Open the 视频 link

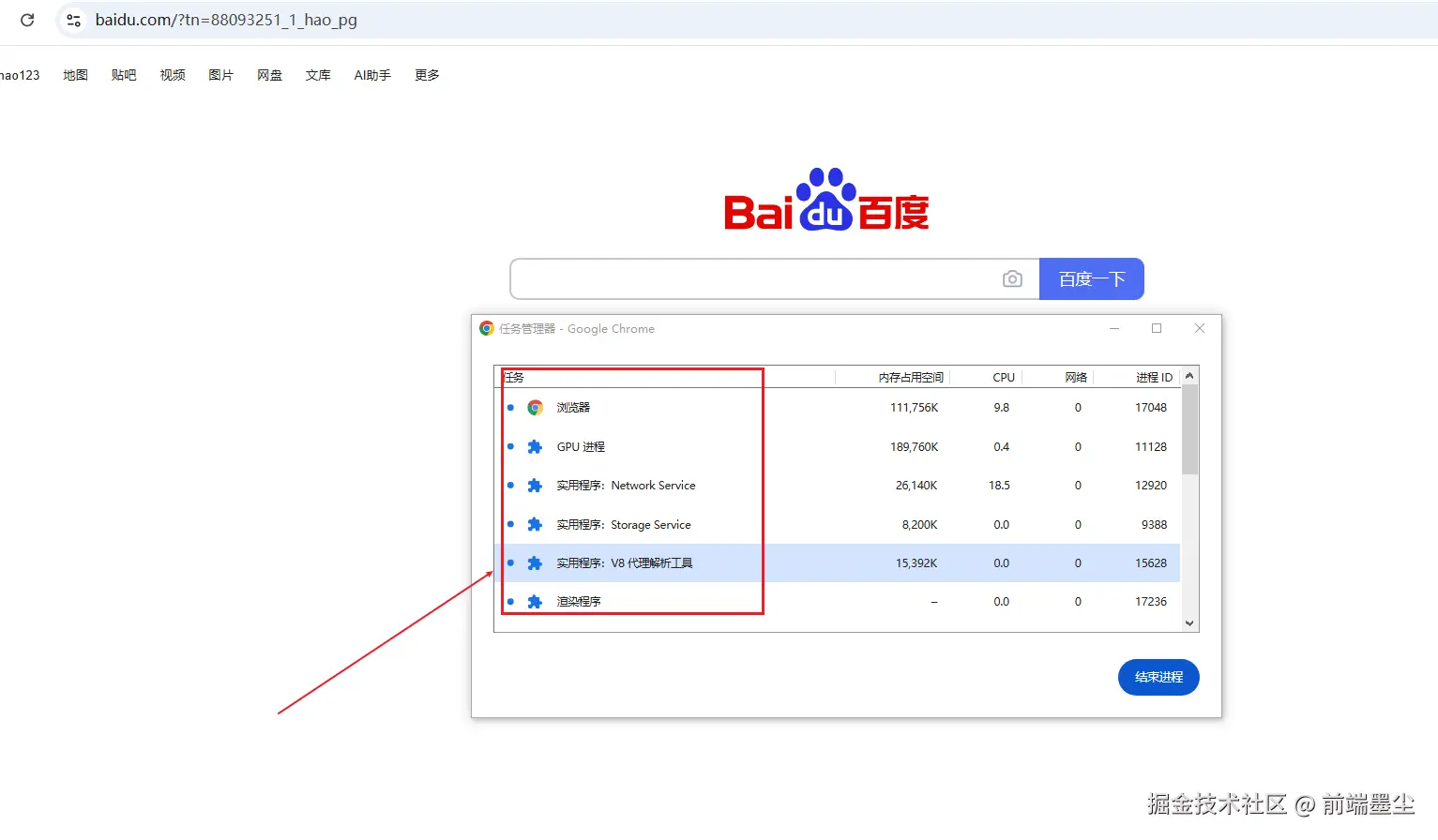tap(173, 75)
